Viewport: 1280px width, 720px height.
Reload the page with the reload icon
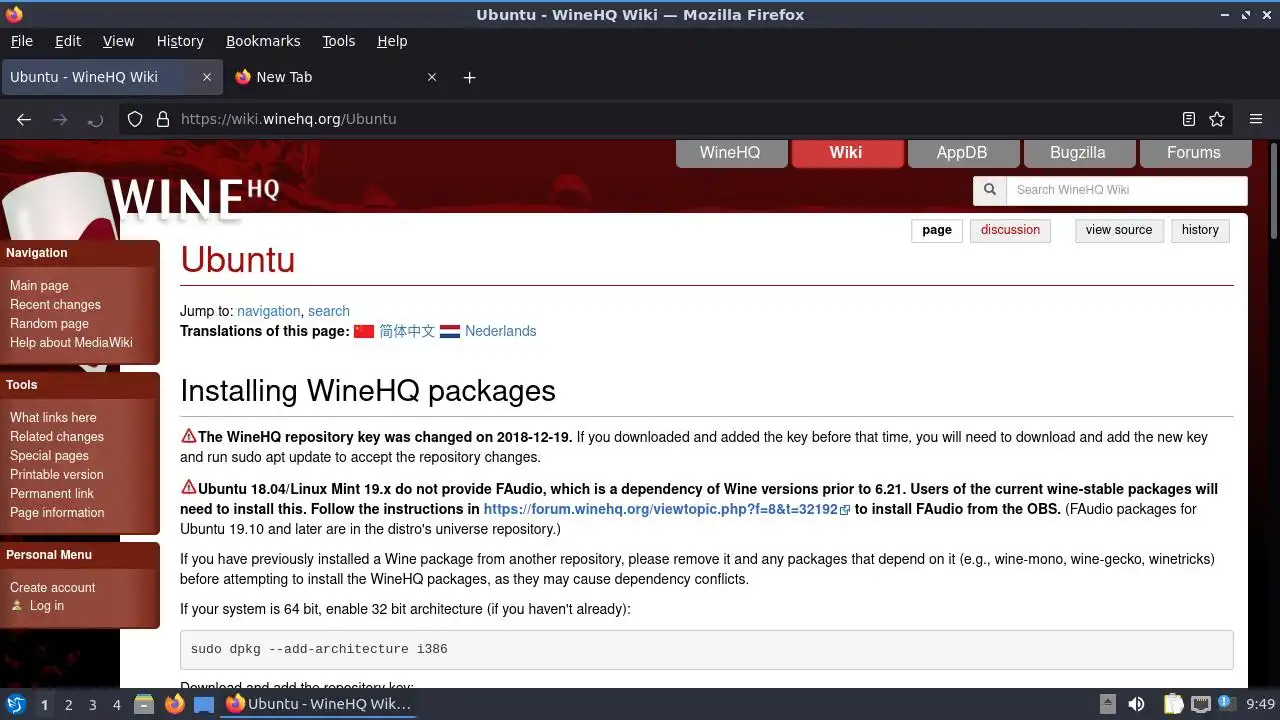point(95,119)
